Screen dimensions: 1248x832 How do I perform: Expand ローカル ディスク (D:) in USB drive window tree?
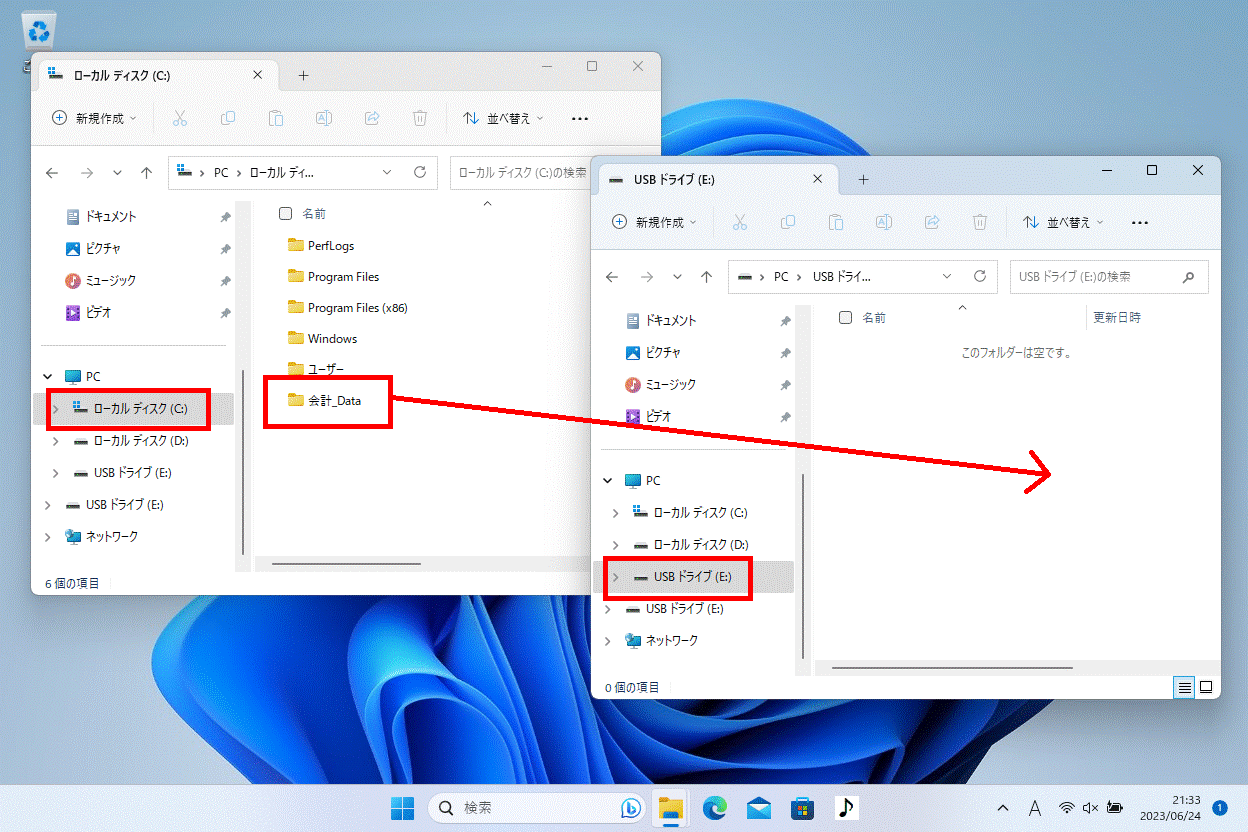(615, 545)
